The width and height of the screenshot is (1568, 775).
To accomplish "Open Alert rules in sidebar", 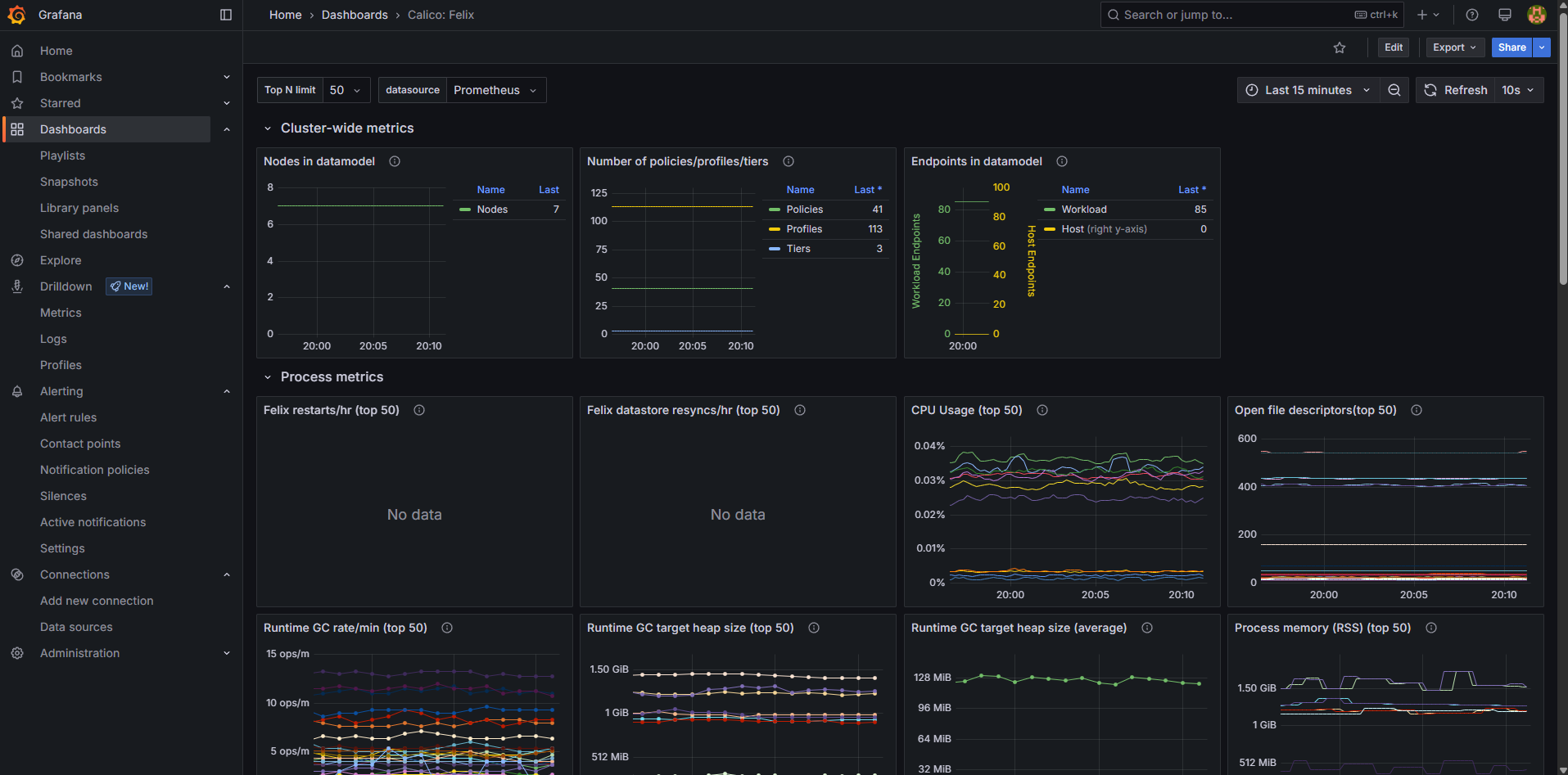I will (68, 417).
